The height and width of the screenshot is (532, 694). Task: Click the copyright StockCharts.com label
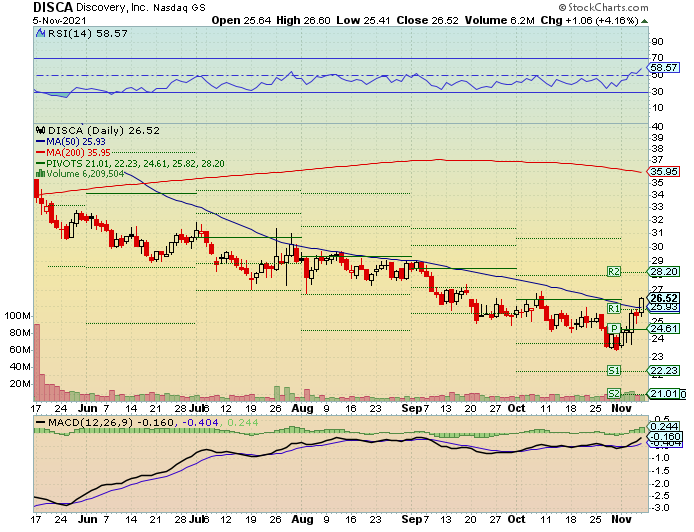(x=603, y=8)
